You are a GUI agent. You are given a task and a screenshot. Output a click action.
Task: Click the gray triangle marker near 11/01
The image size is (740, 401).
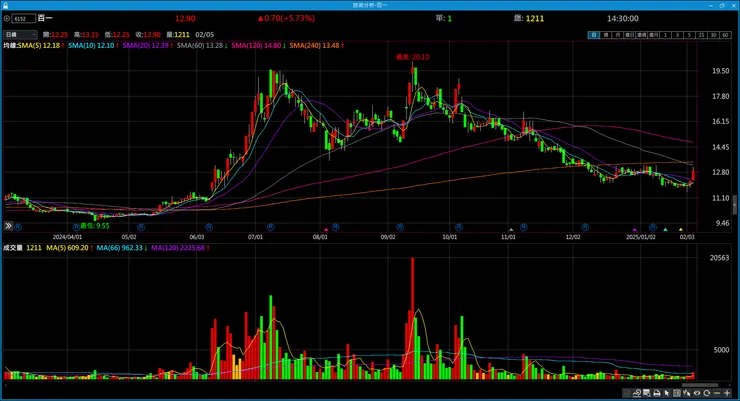click(511, 230)
